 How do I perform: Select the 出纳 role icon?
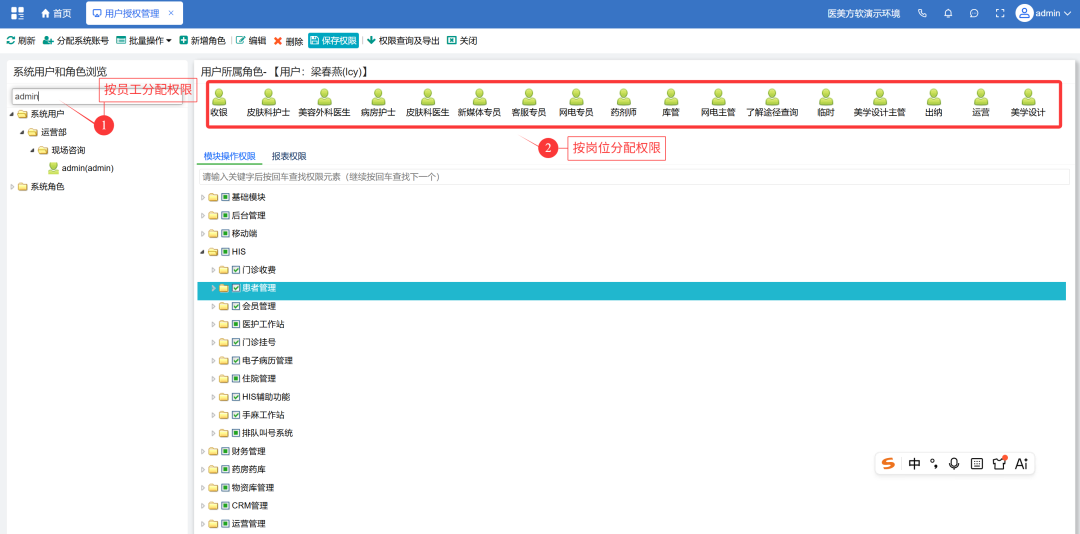(933, 96)
